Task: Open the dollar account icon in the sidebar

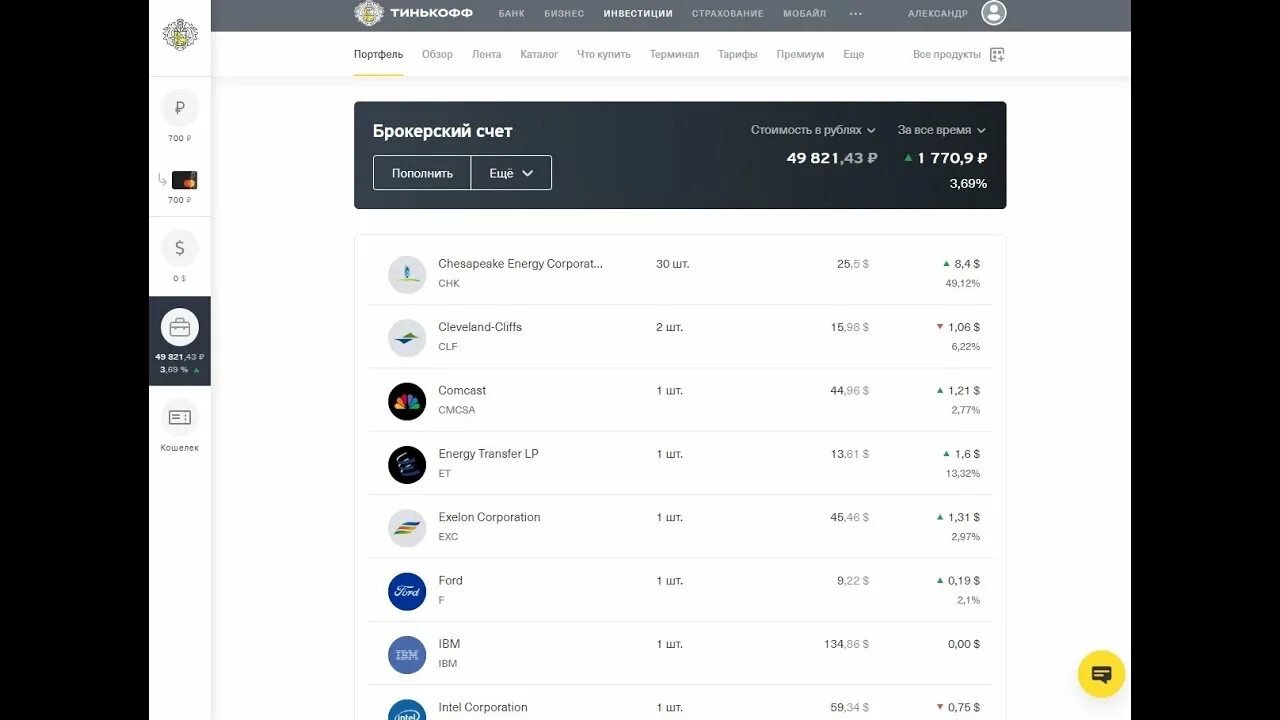Action: point(180,248)
